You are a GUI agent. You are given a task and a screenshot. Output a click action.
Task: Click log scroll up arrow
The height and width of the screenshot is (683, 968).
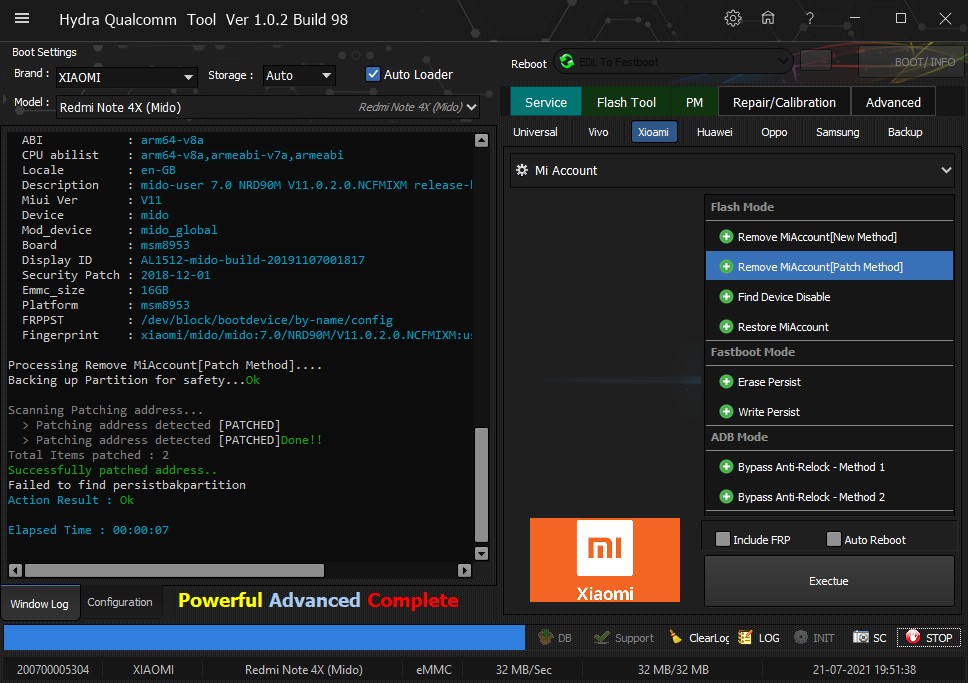[482, 140]
